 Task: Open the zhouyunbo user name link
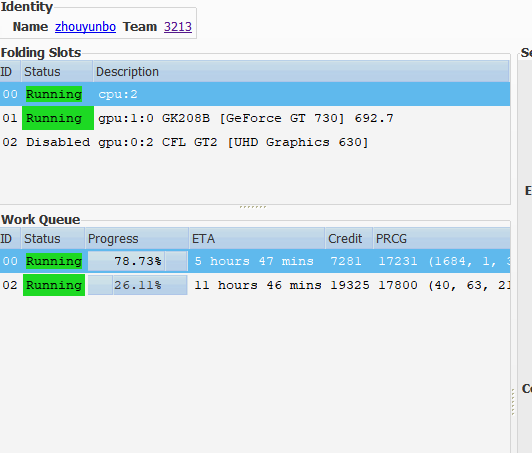(x=85, y=27)
